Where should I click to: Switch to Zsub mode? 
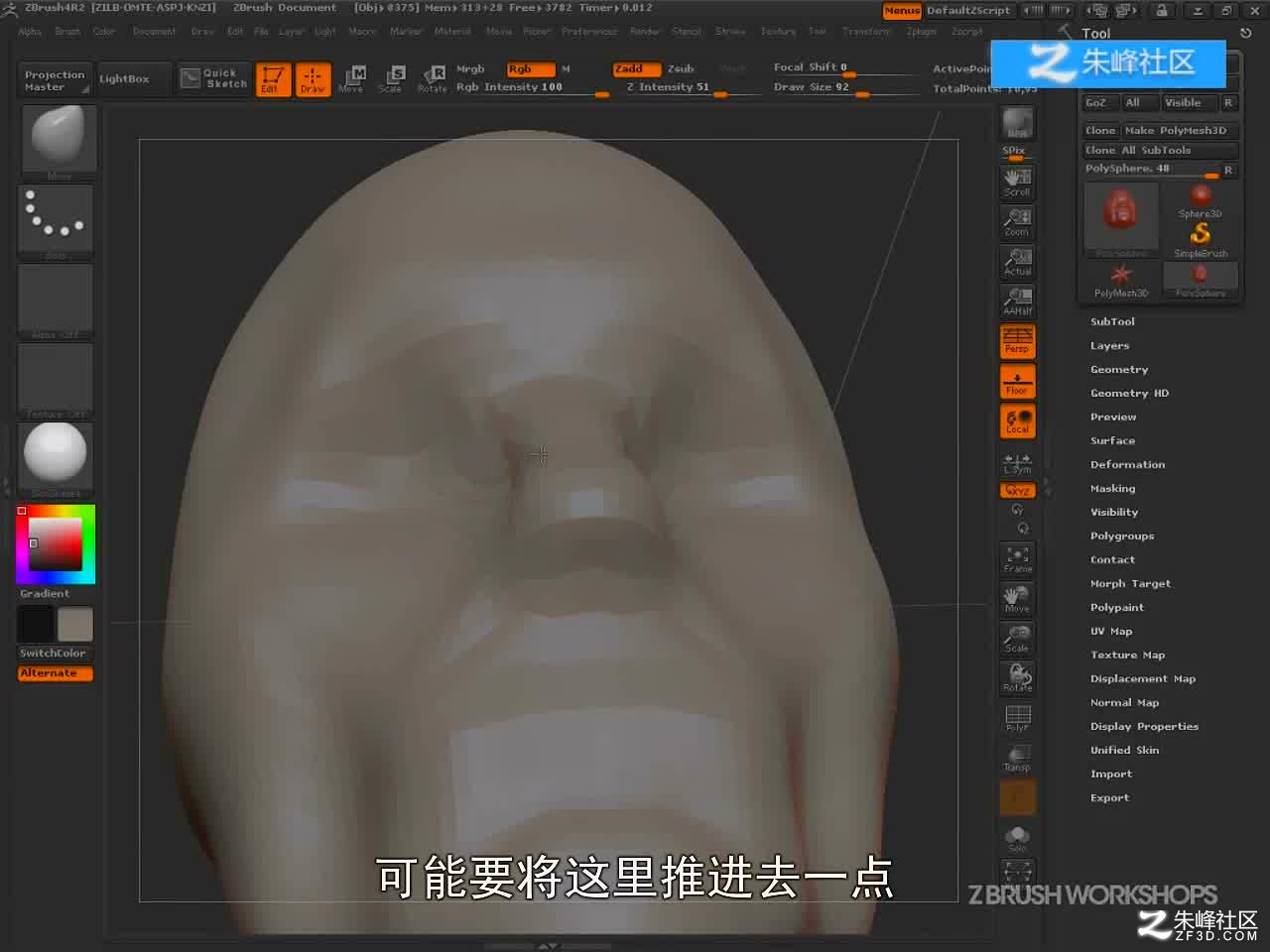(x=681, y=69)
